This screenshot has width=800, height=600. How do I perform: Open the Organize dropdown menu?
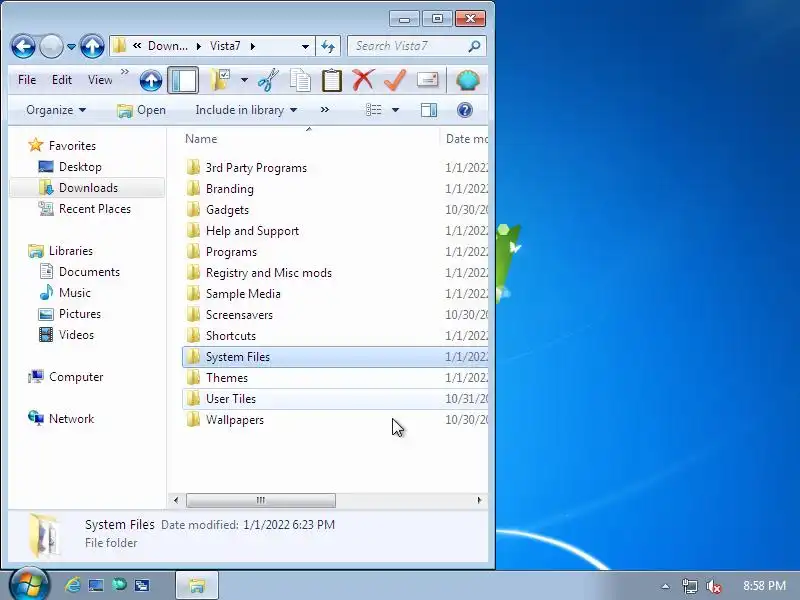(x=56, y=110)
